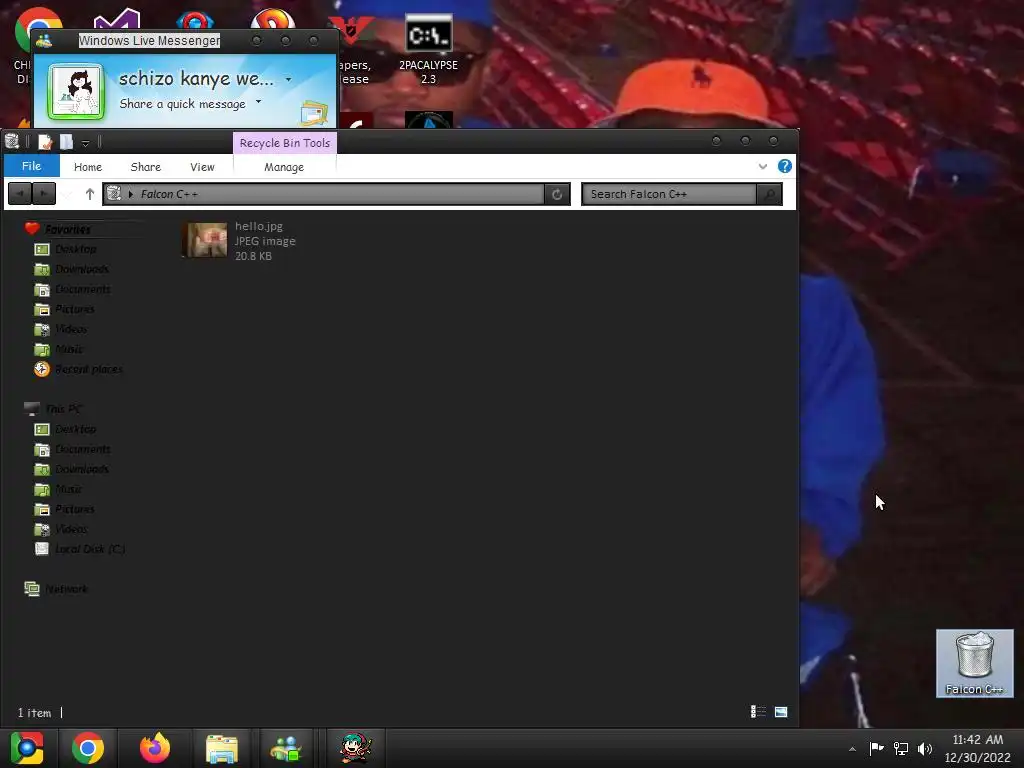Click the Messenger profile avatar picture
The width and height of the screenshot is (1024, 768).
click(x=76, y=91)
